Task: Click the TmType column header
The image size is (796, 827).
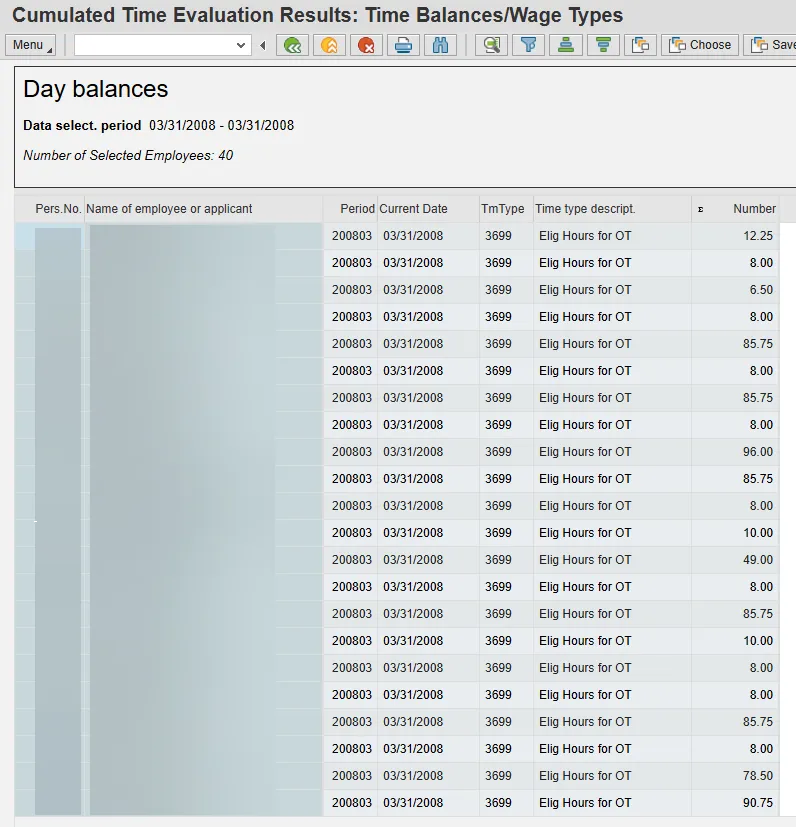Action: (502, 209)
